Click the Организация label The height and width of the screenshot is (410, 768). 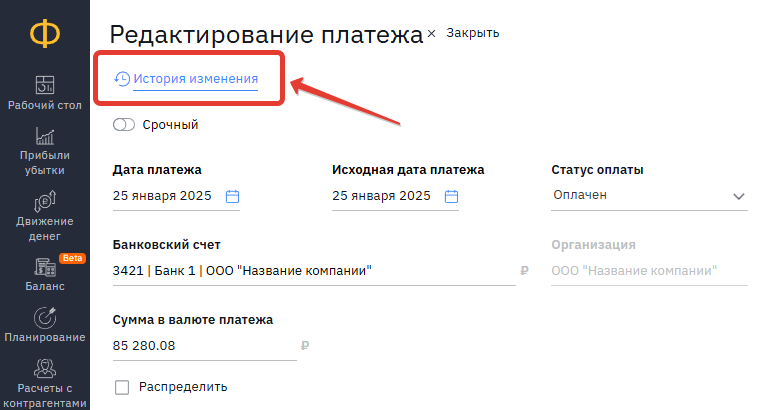594,244
